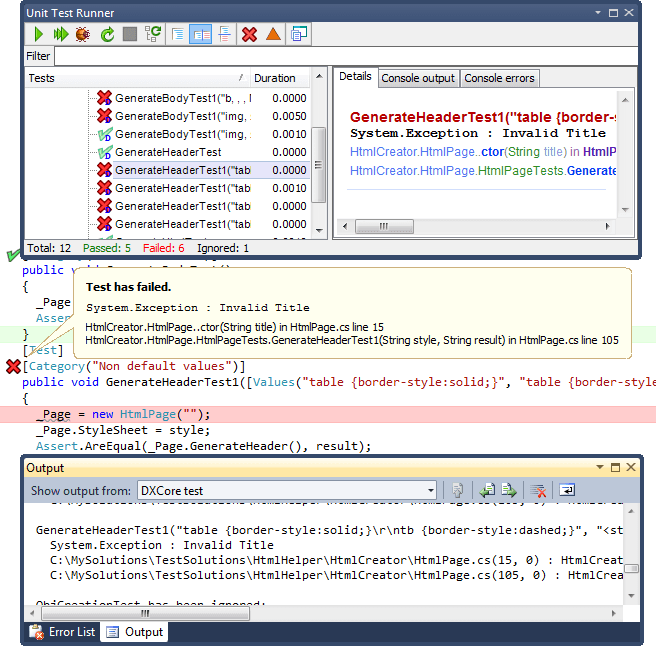Screen dimensions: 656x646
Task: Stop test execution with the gray square
Action: (129, 34)
